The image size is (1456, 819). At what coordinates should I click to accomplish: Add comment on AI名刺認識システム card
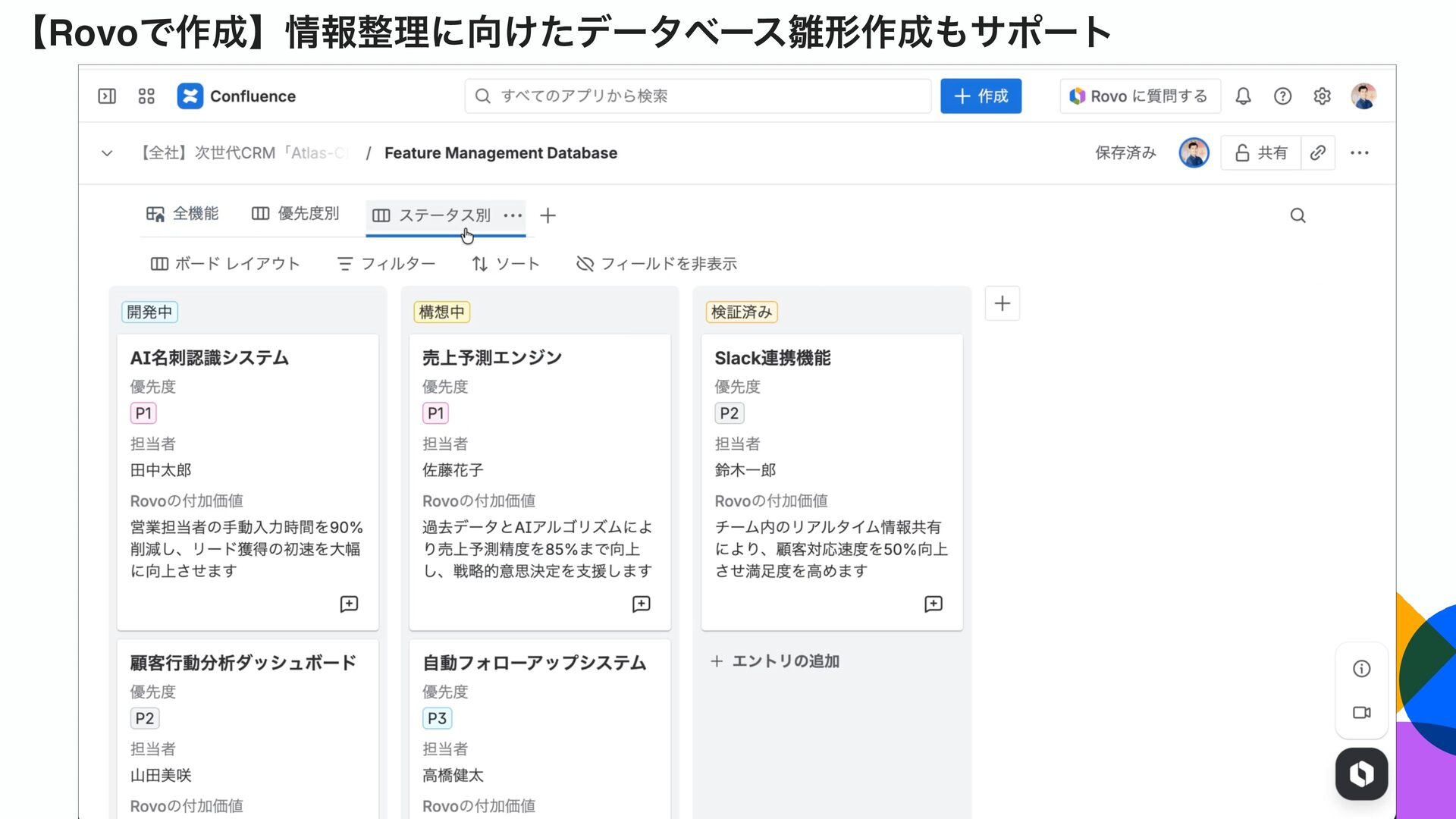349,604
